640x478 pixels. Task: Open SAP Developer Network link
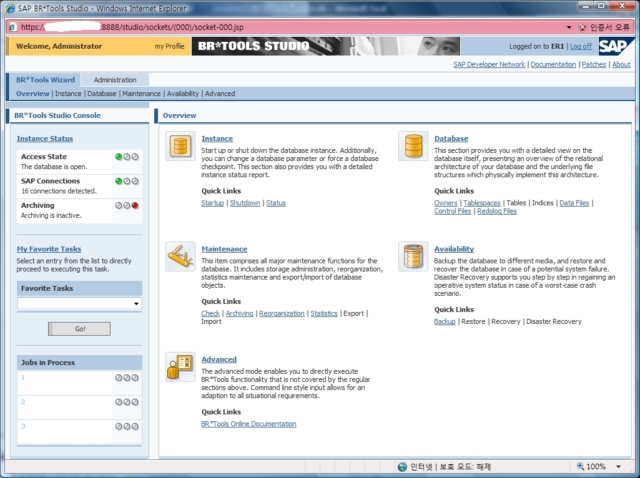tap(489, 64)
